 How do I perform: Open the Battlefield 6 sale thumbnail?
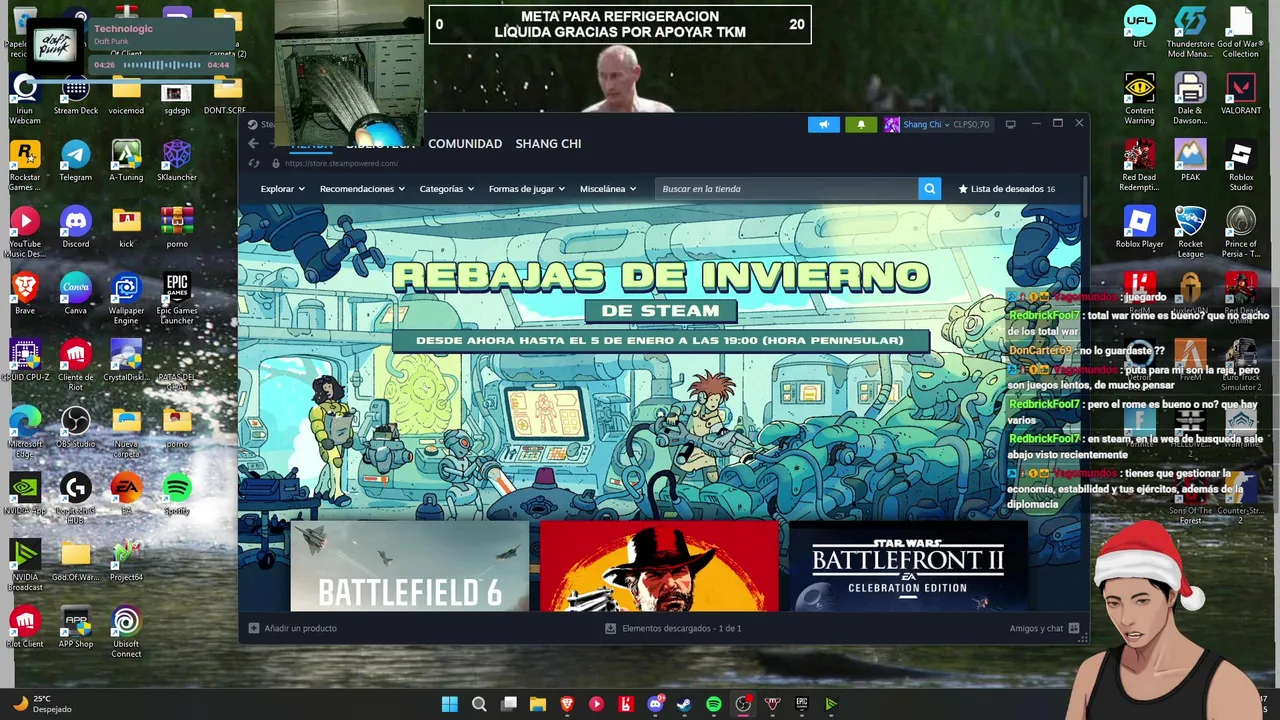point(409,566)
